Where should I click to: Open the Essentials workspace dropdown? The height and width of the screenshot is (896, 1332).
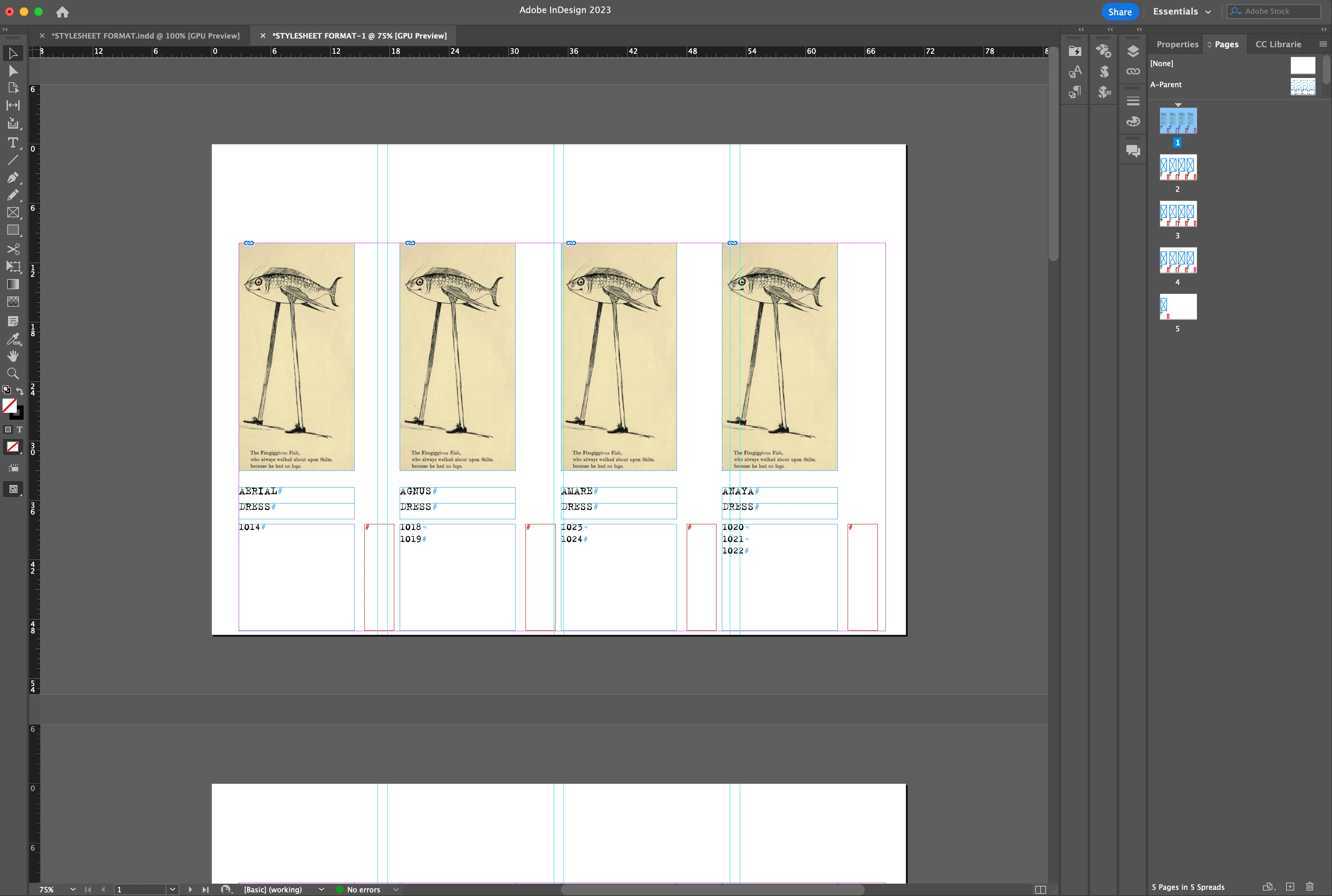pyautogui.click(x=1181, y=11)
